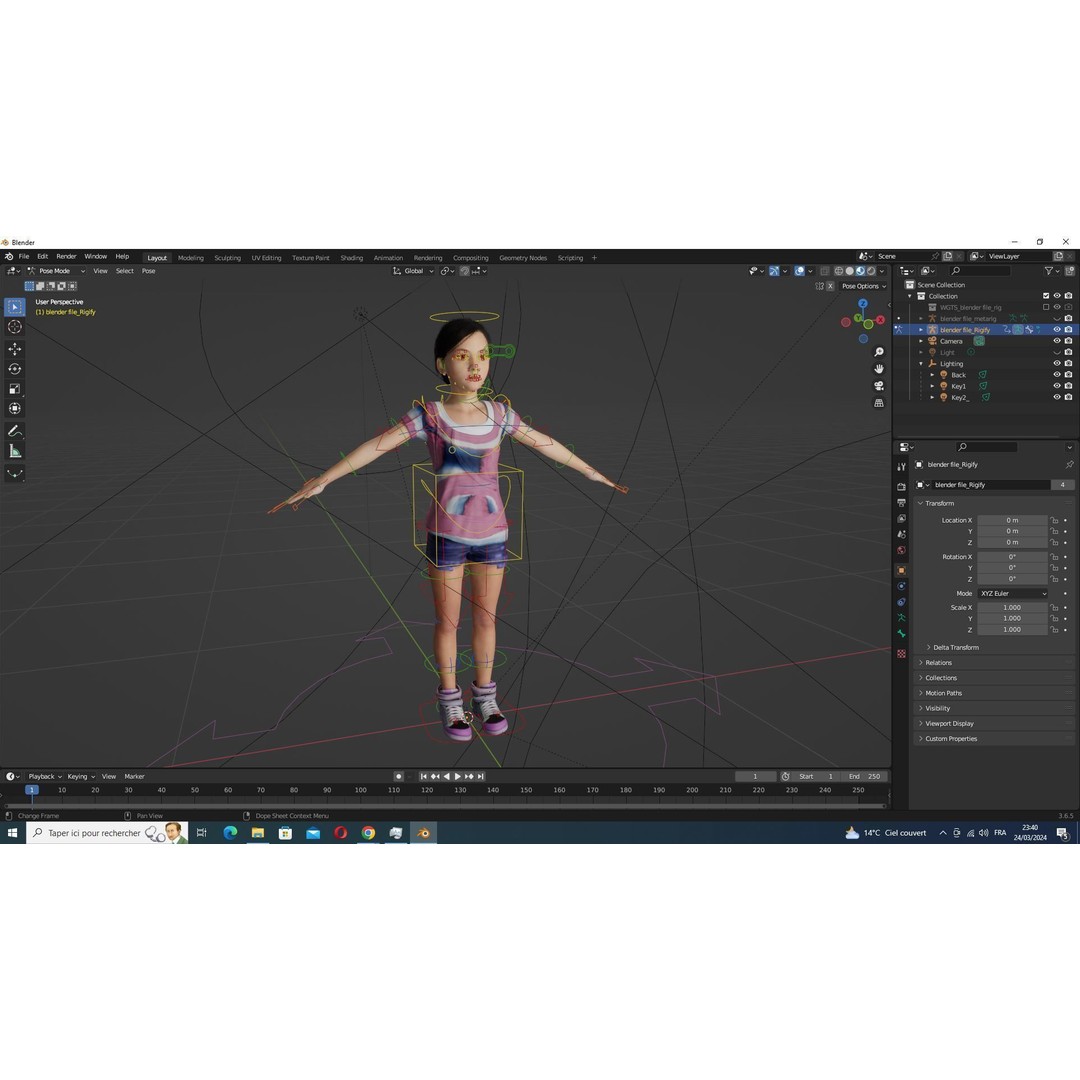Toggle camera view in viewport
Viewport: 1080px width, 1080px height.
pos(879,386)
